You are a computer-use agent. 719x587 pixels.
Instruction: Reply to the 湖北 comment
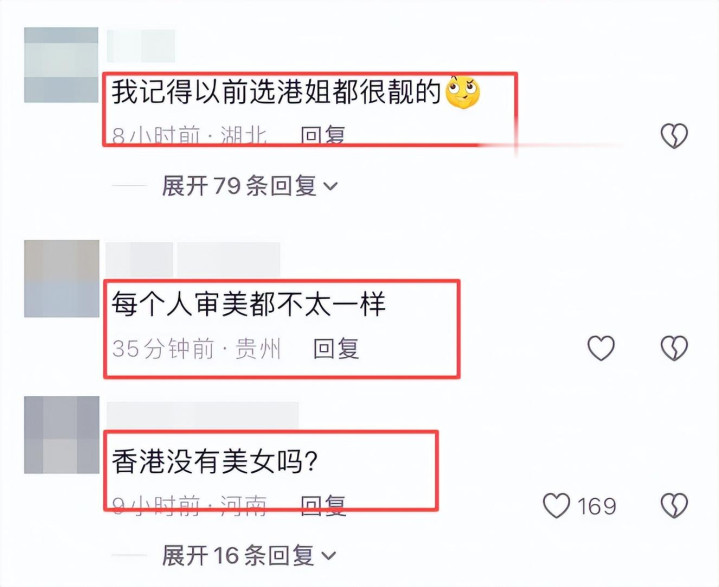point(323,135)
